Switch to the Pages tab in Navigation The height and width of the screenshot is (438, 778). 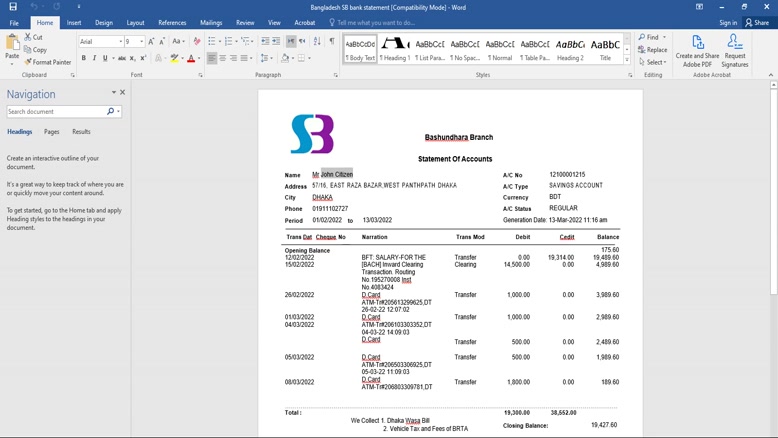pos(51,132)
